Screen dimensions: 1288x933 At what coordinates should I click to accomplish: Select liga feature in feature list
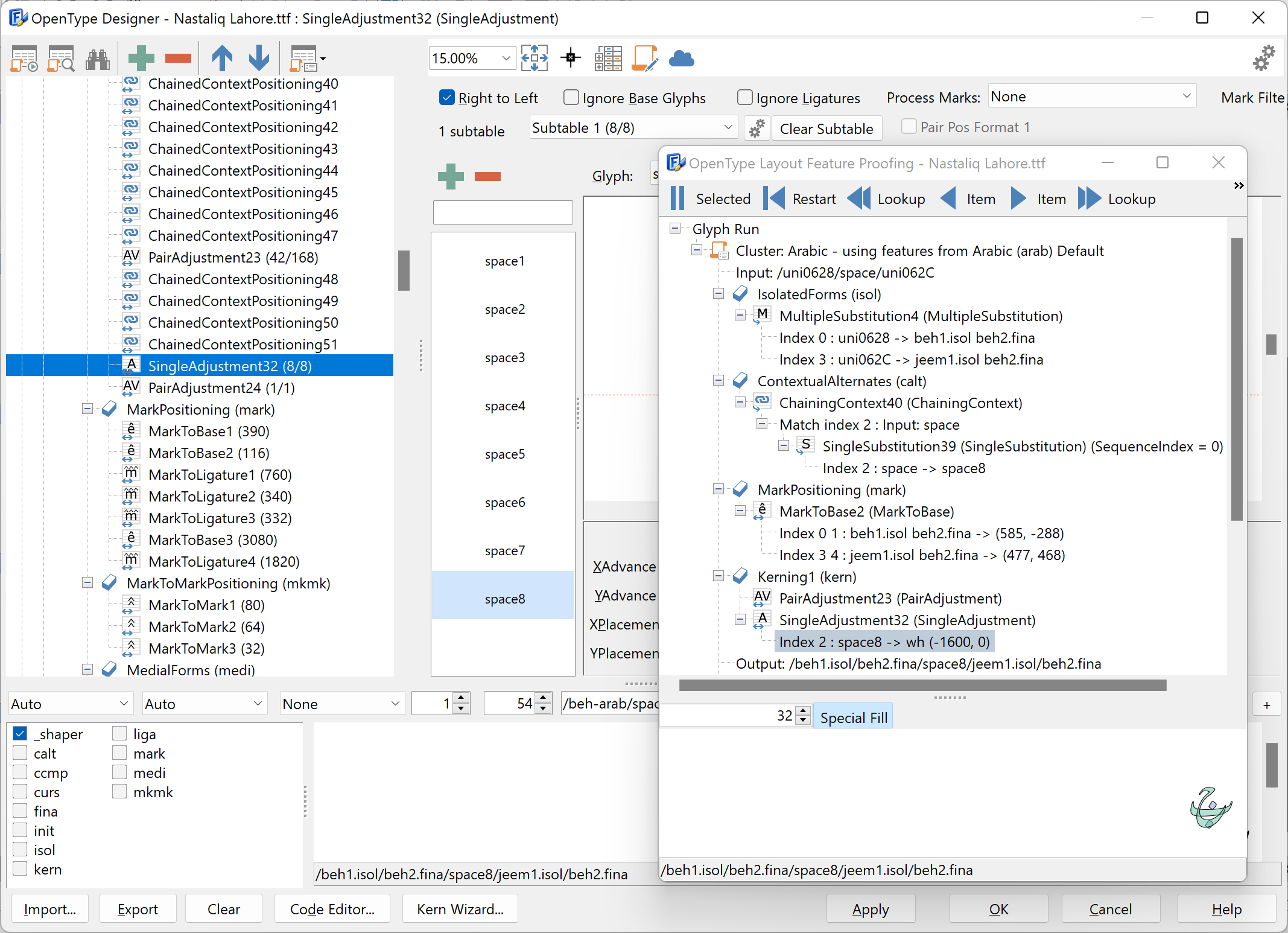pyautogui.click(x=119, y=733)
